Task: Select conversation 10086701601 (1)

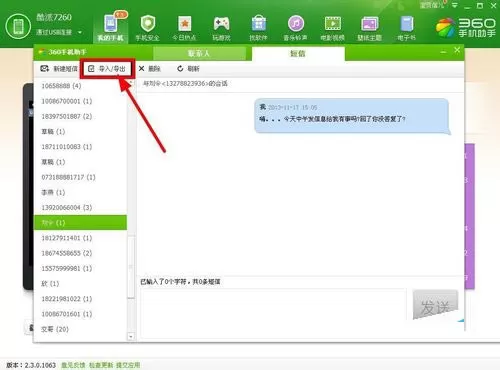Action: coord(80,314)
